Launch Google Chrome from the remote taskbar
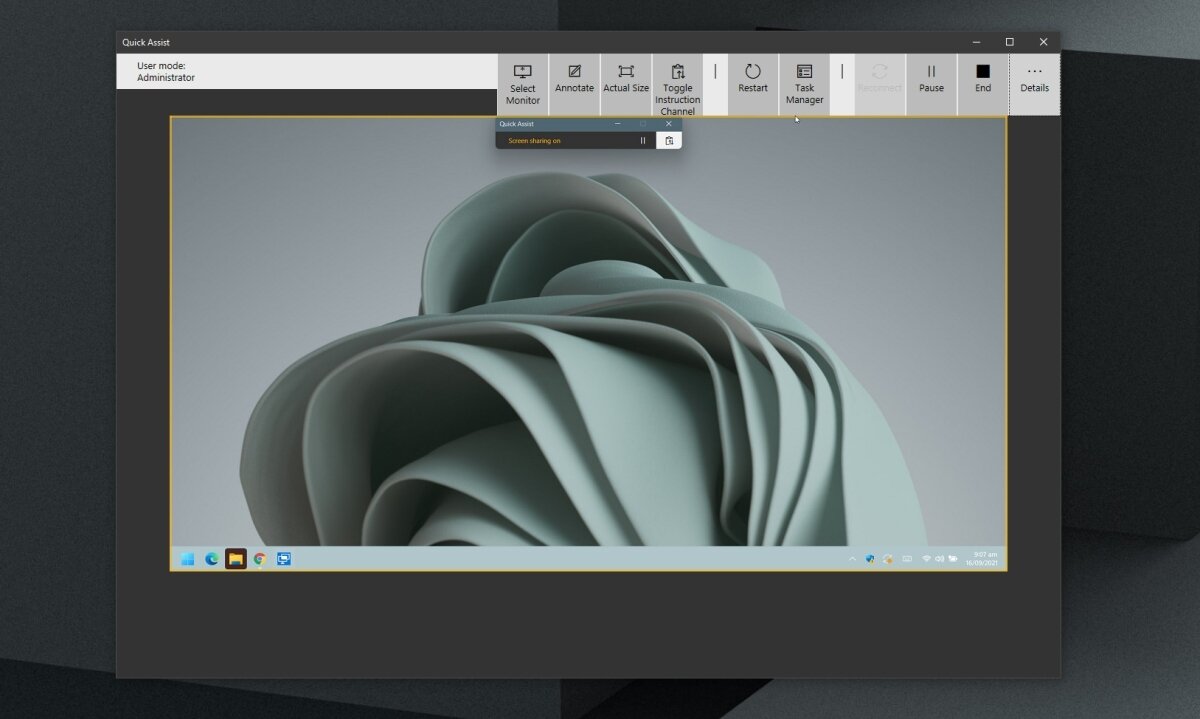 [260, 559]
